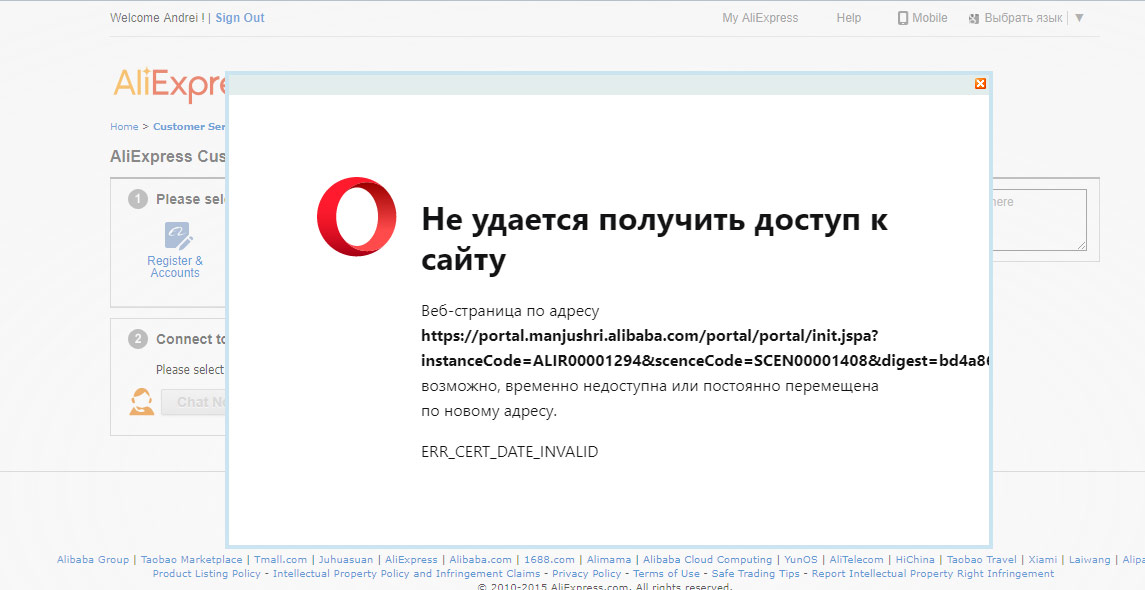1145x590 pixels.
Task: Open the Customer Service breadcrumb link
Action: (189, 126)
